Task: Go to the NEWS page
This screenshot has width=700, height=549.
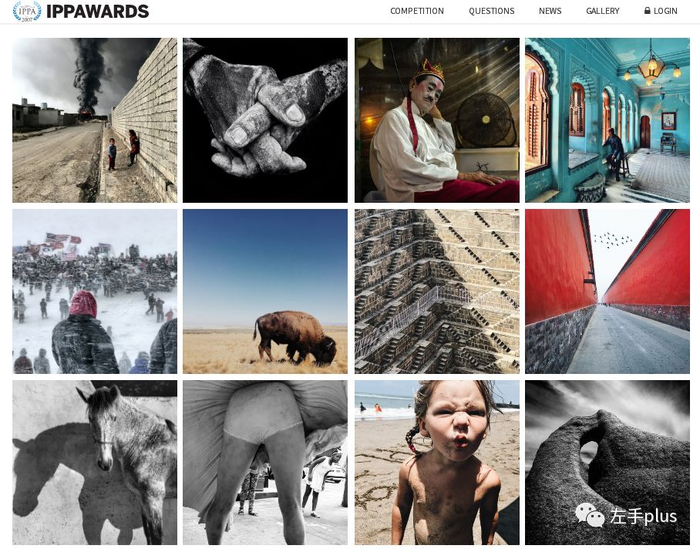Action: point(550,11)
